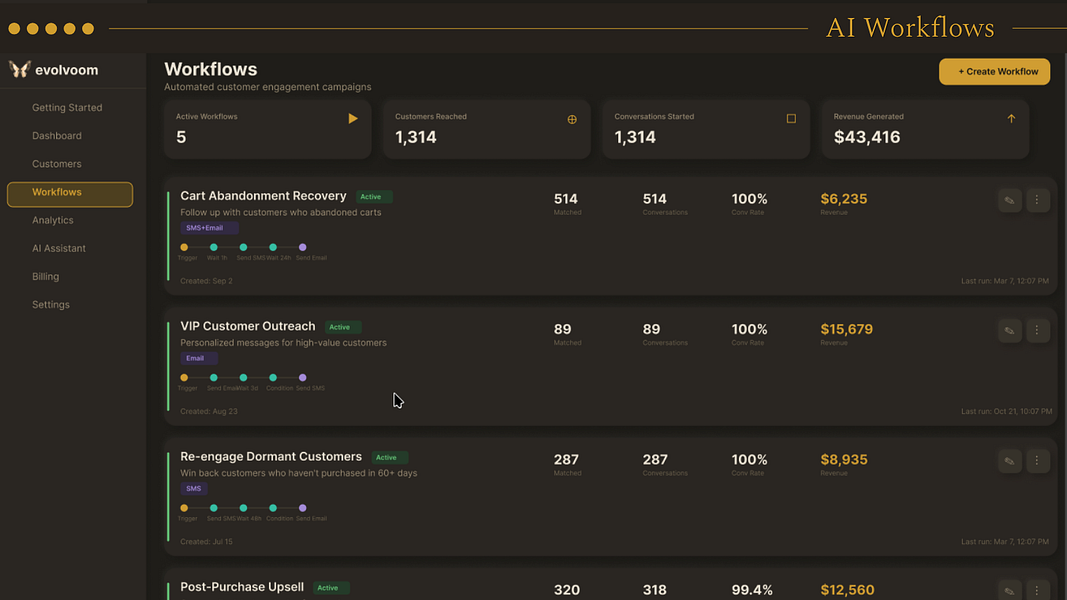Click the square icon on Conversations Started card
Screen dimensions: 1067x600
click(791, 118)
